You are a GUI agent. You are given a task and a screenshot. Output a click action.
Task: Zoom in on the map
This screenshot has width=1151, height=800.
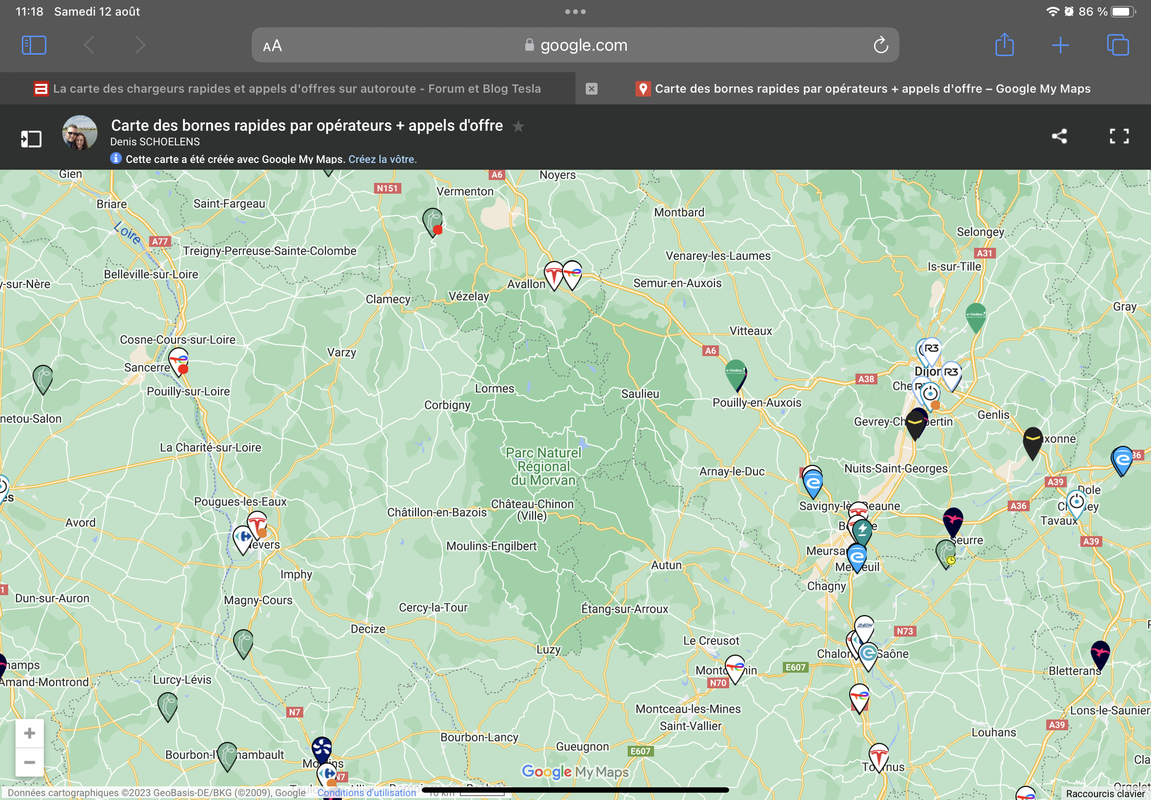coord(29,733)
